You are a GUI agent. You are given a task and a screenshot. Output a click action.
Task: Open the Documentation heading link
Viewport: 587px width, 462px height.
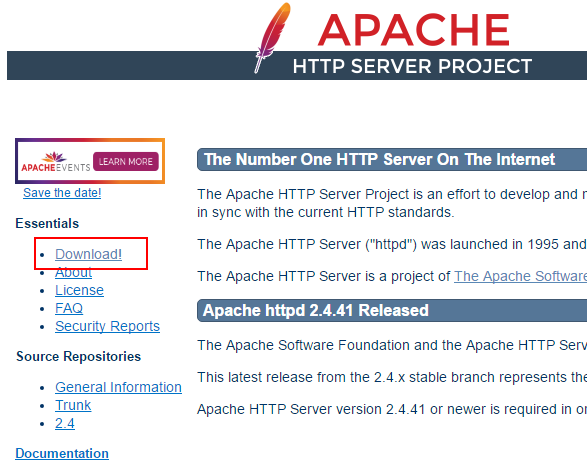[62, 453]
